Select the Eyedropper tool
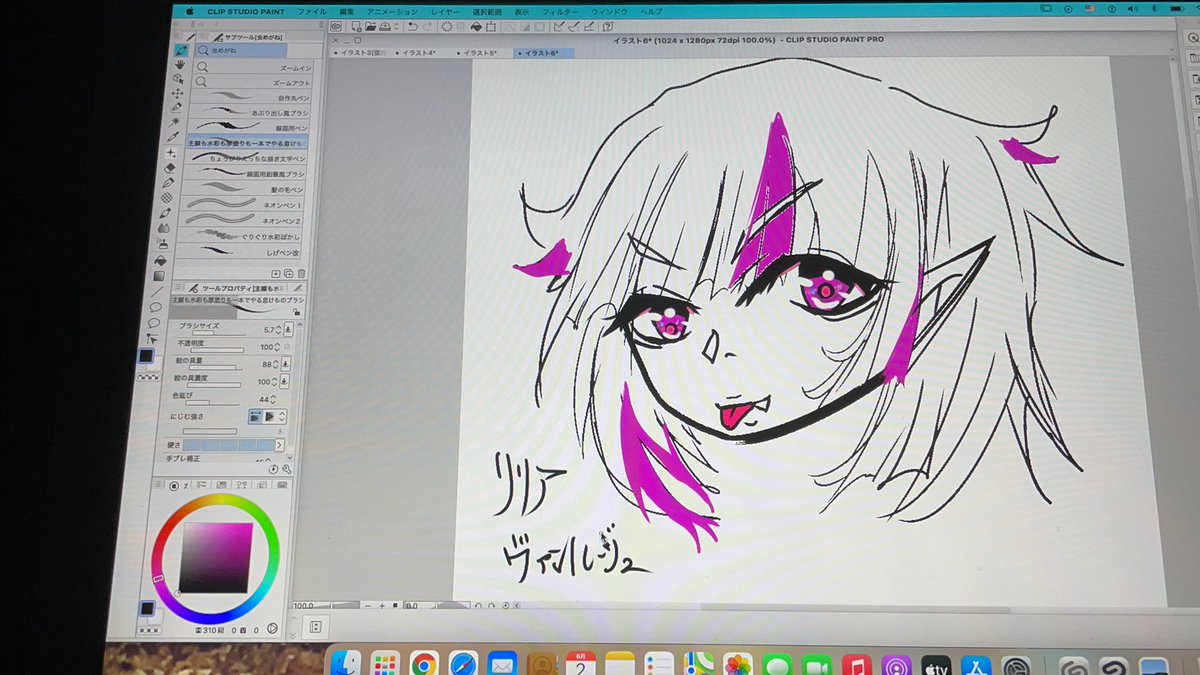Viewport: 1200px width, 675px height. [175, 137]
